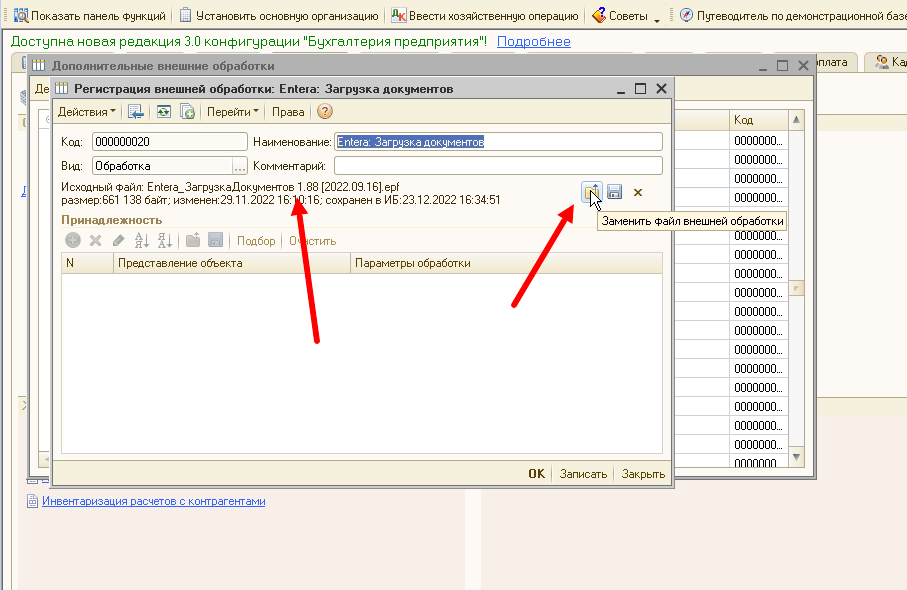
Task: Click the Sort ascending icon in Принадлежность
Action: click(142, 240)
